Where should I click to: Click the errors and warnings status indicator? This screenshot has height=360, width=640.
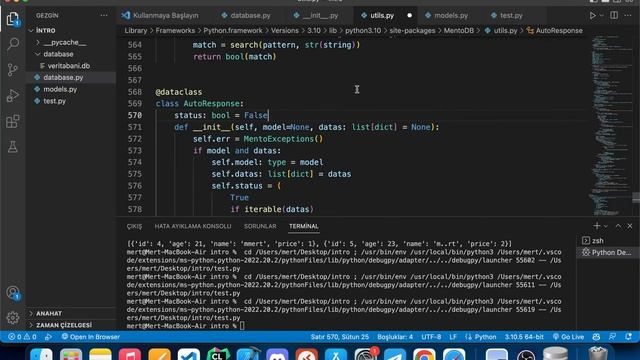tap(22, 337)
